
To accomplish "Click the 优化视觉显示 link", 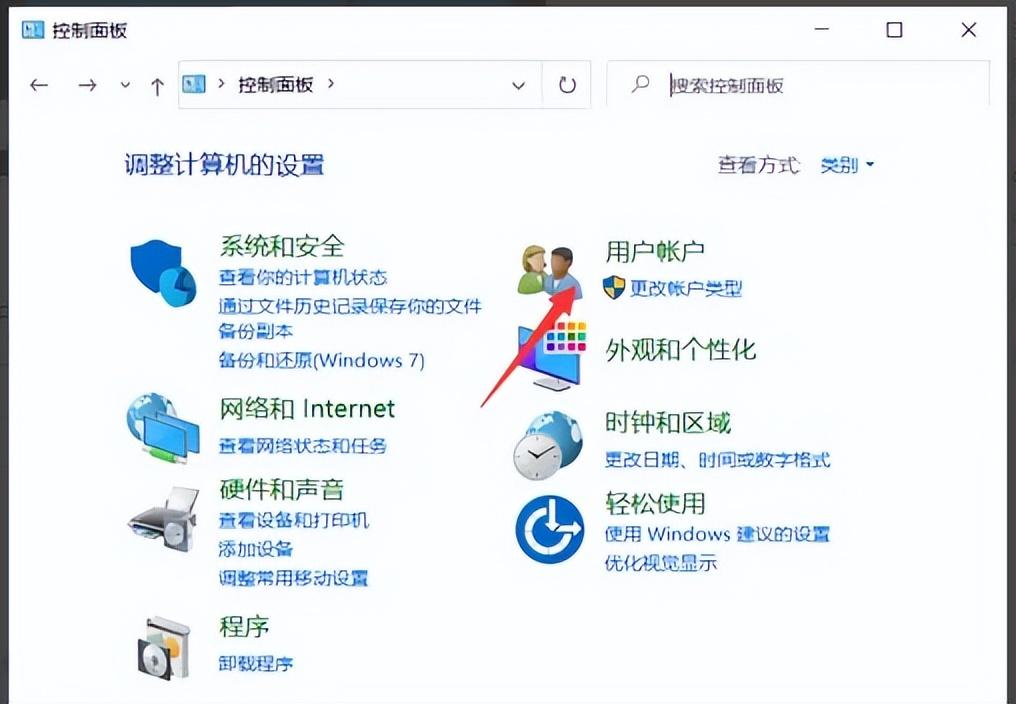I will click(661, 563).
